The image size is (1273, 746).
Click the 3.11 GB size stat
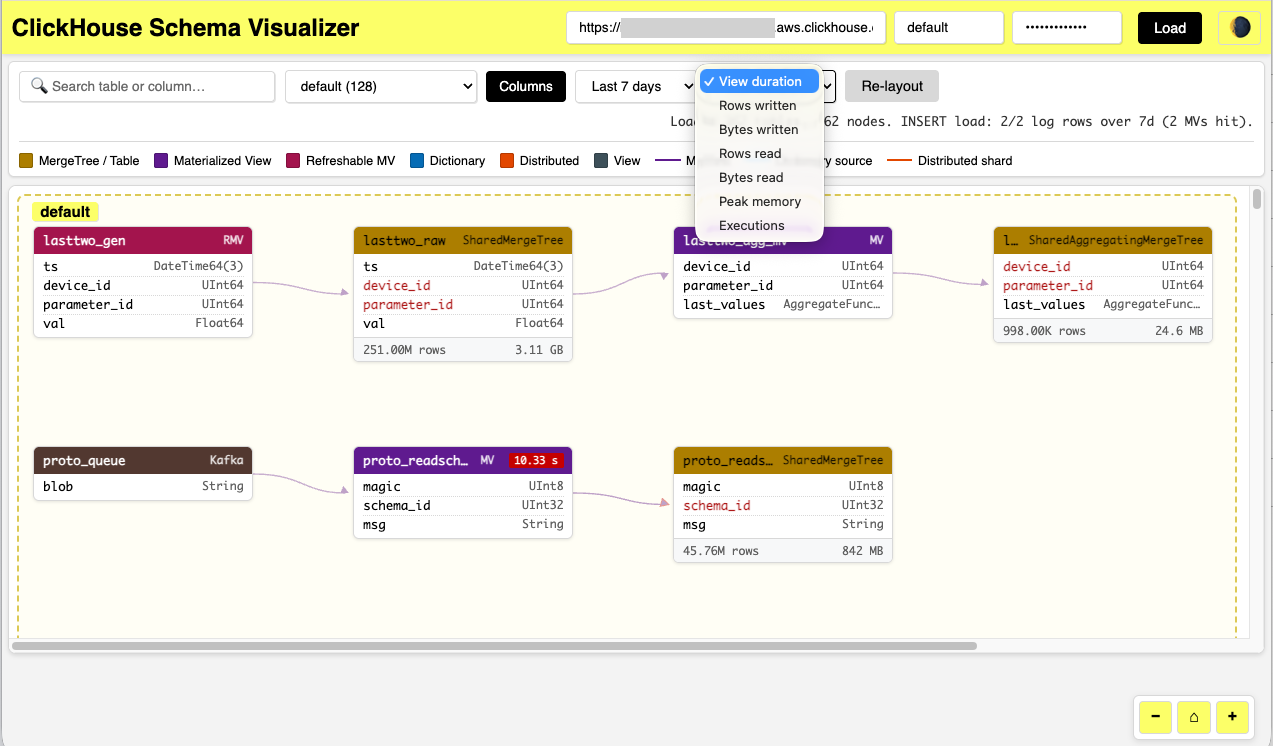[539, 350]
